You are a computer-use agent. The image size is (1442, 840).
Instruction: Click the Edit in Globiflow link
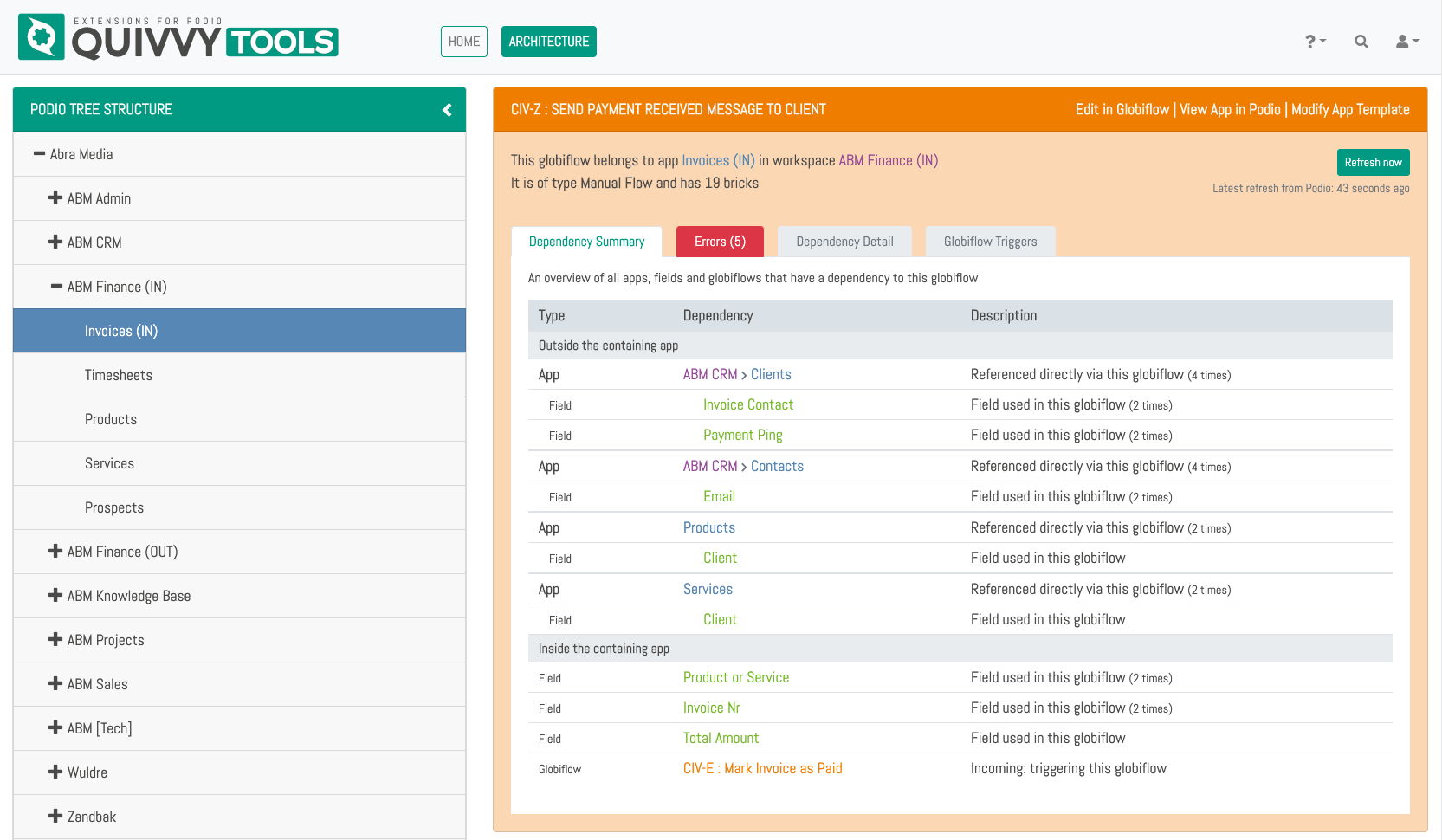[1122, 110]
